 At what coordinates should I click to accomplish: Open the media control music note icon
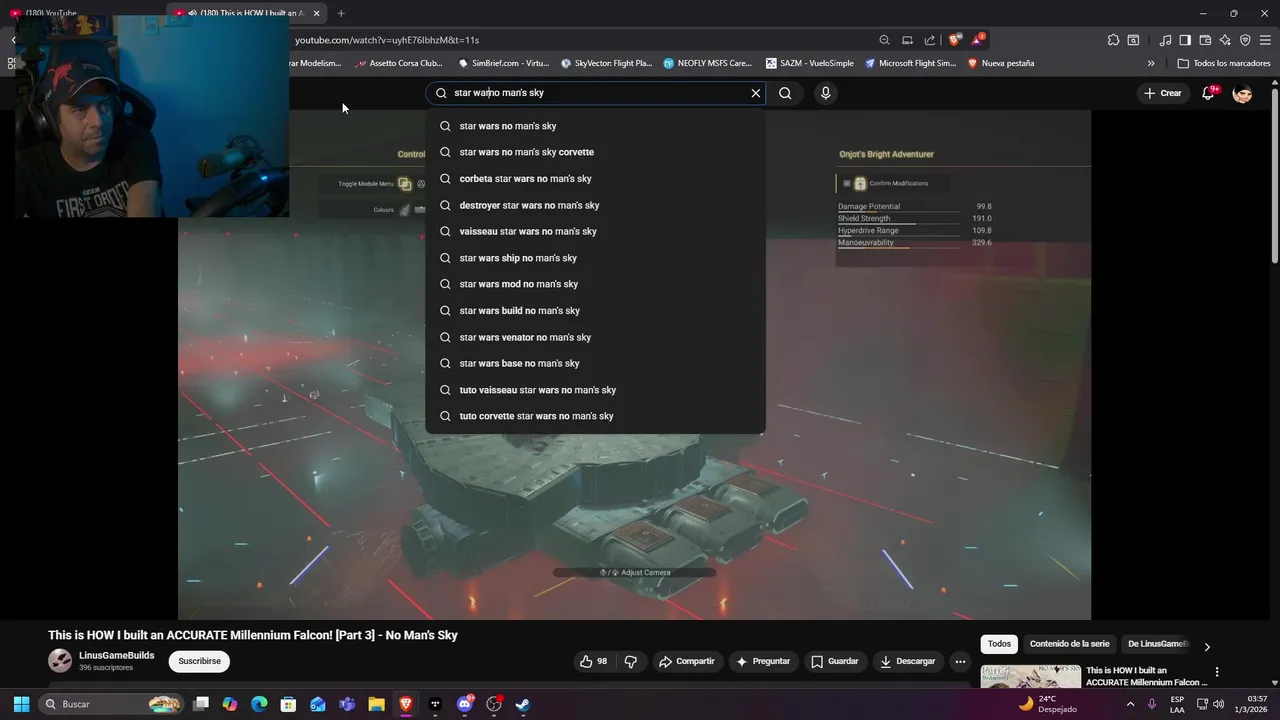pyautogui.click(x=1165, y=40)
